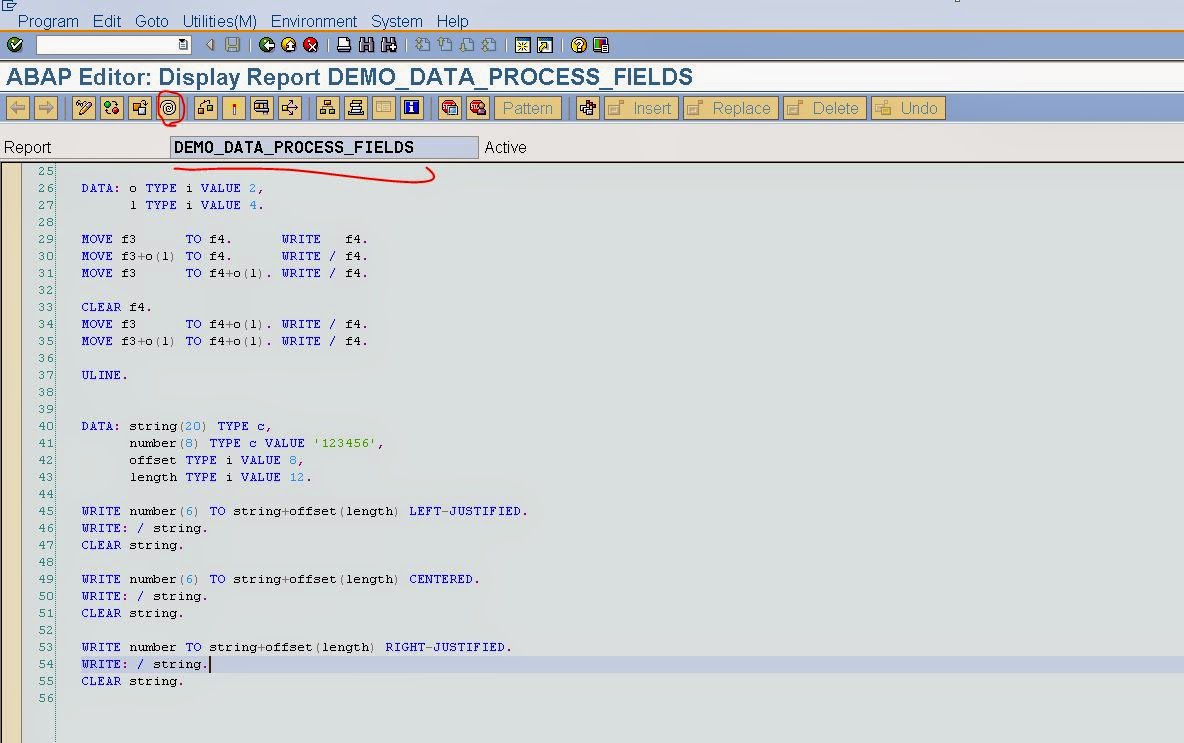
Task: Print the report using the printer icon
Action: pos(344,44)
